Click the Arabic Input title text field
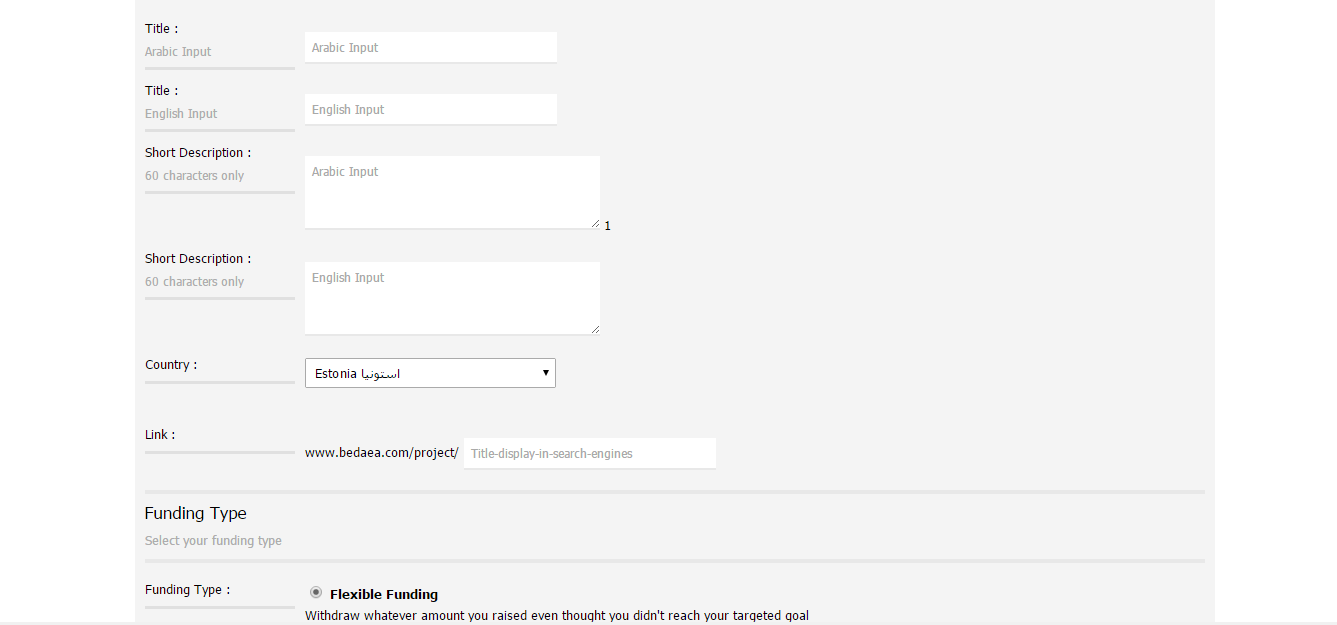Screen dimensions: 1337x625 point(430,47)
